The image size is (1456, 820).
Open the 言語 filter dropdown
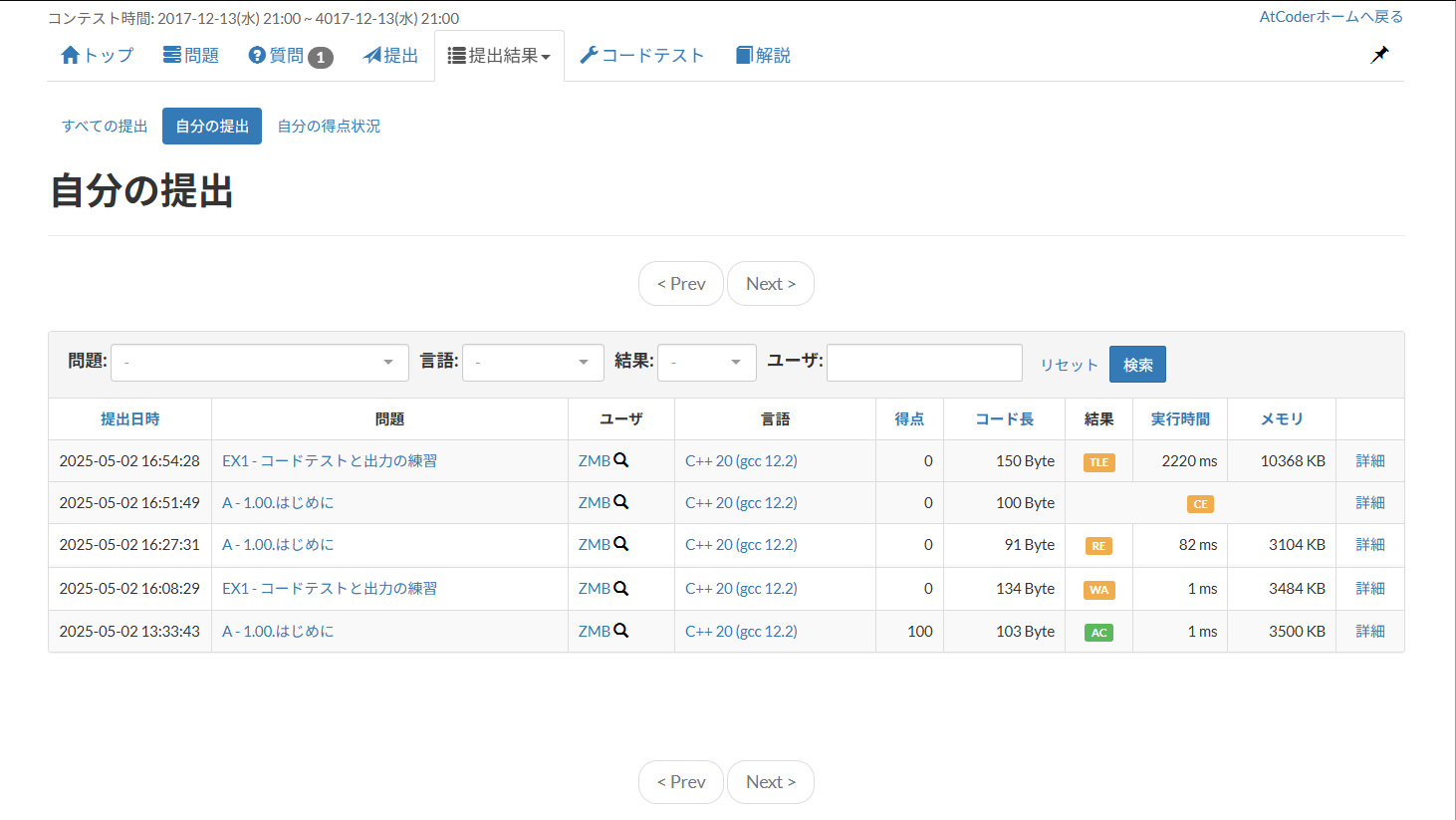(x=533, y=363)
